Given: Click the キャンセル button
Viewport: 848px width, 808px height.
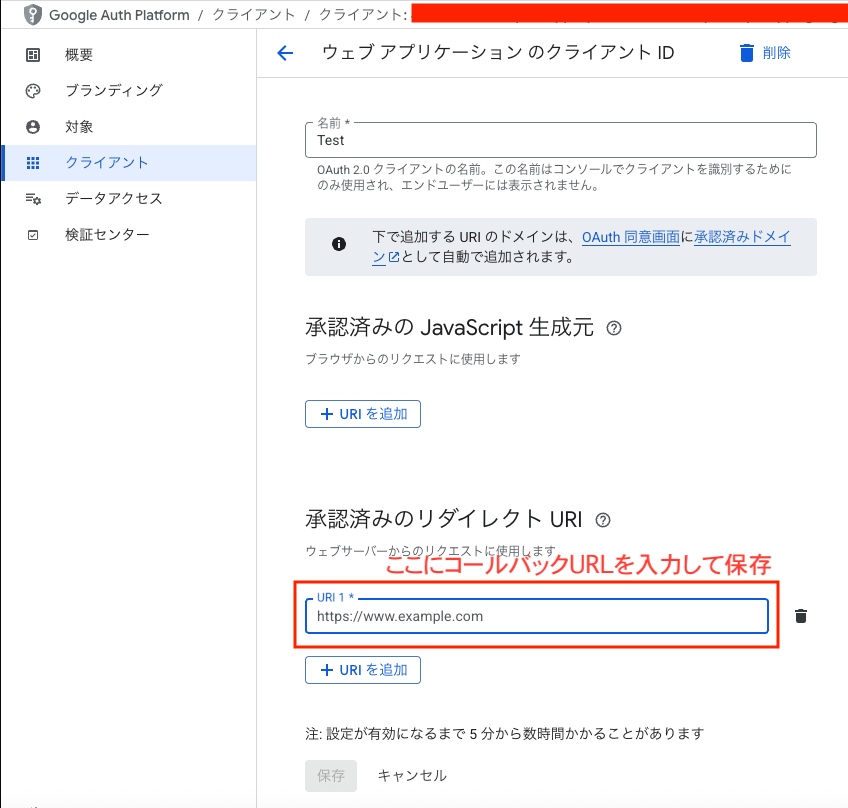Looking at the screenshot, I should 412,776.
